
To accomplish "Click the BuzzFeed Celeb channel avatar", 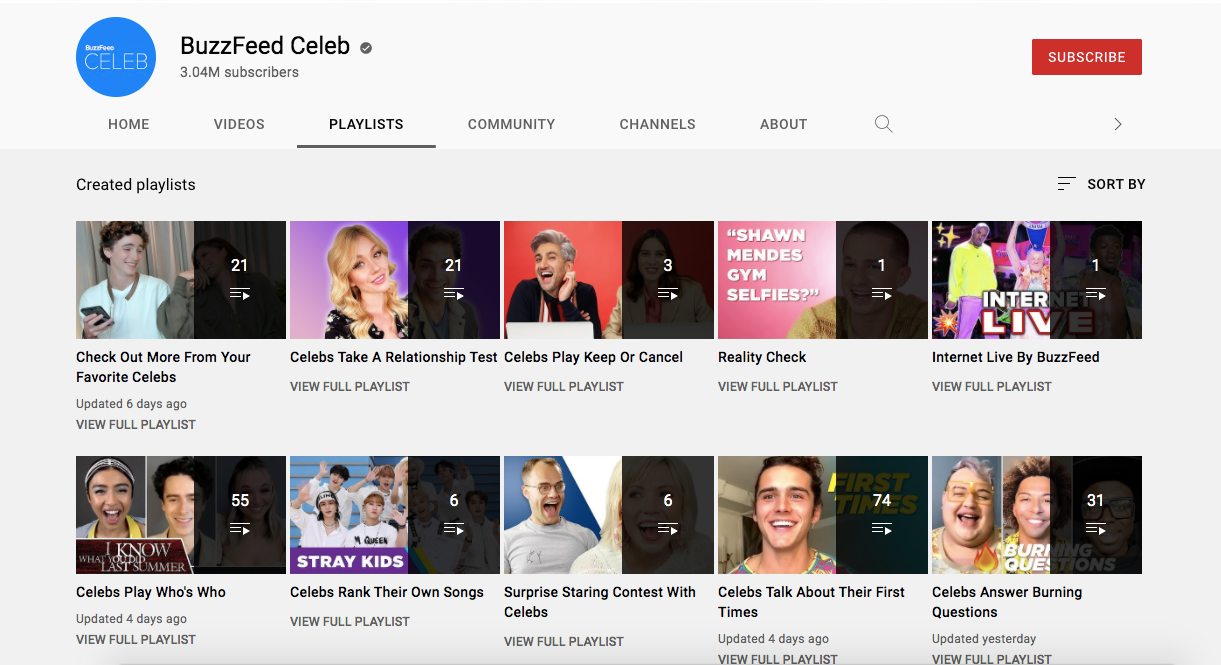I will pyautogui.click(x=117, y=57).
